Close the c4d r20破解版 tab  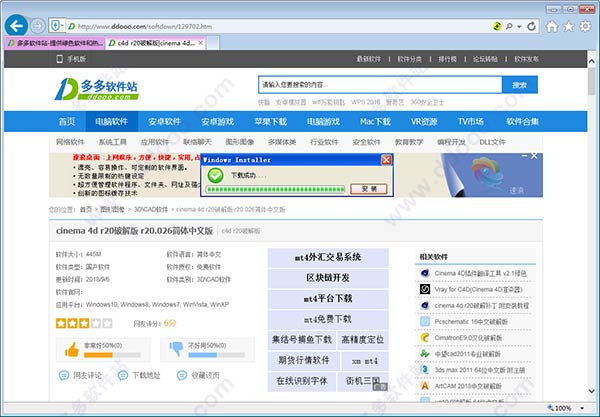pos(201,43)
